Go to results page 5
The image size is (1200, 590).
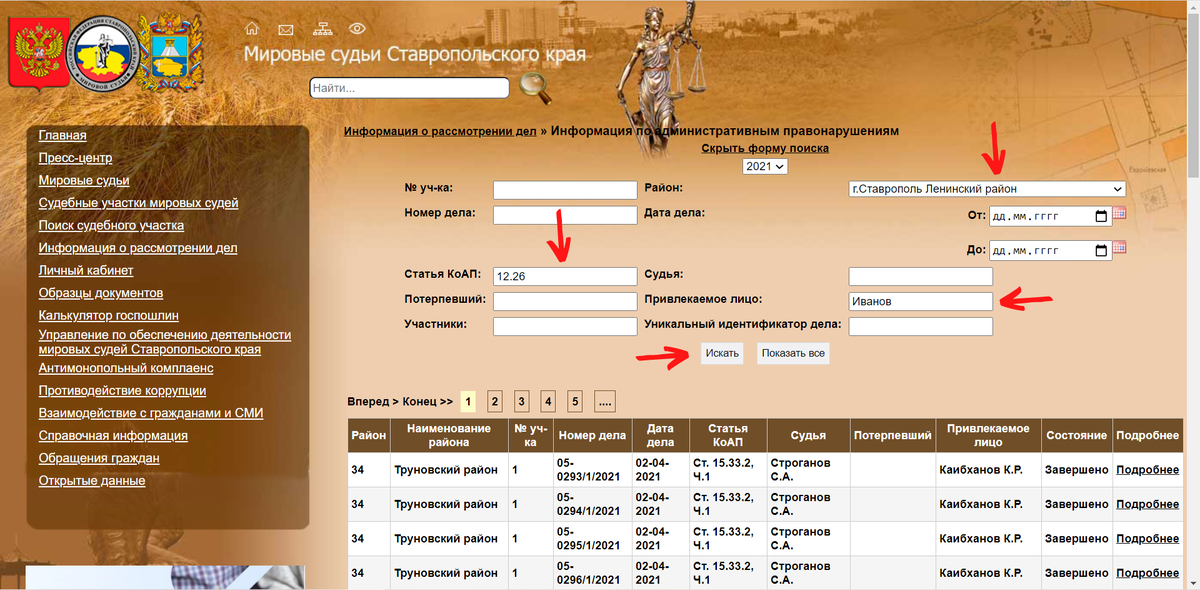575,401
